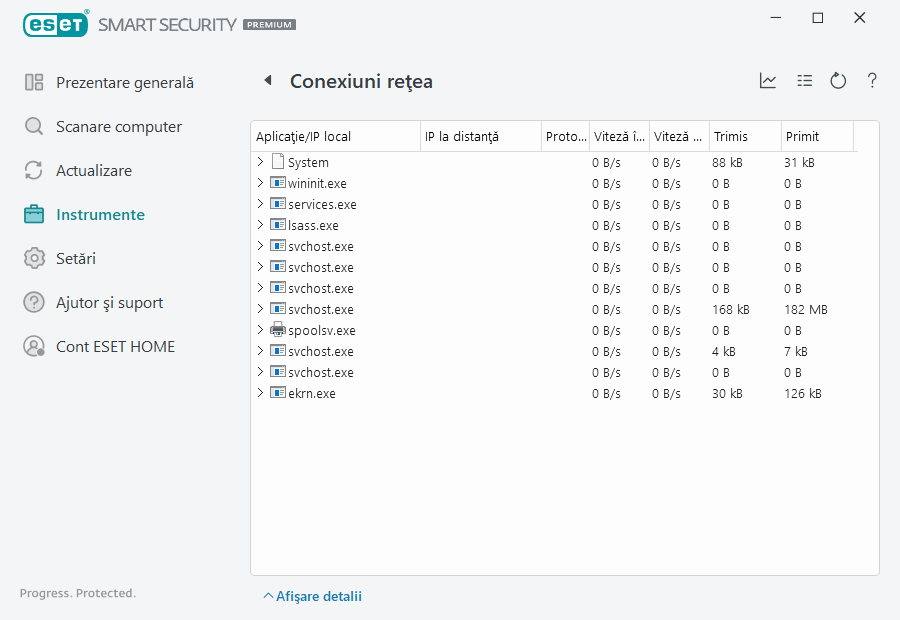Go back using the arrow beside Conexiuni reţea
The width and height of the screenshot is (900, 620).
coord(268,81)
